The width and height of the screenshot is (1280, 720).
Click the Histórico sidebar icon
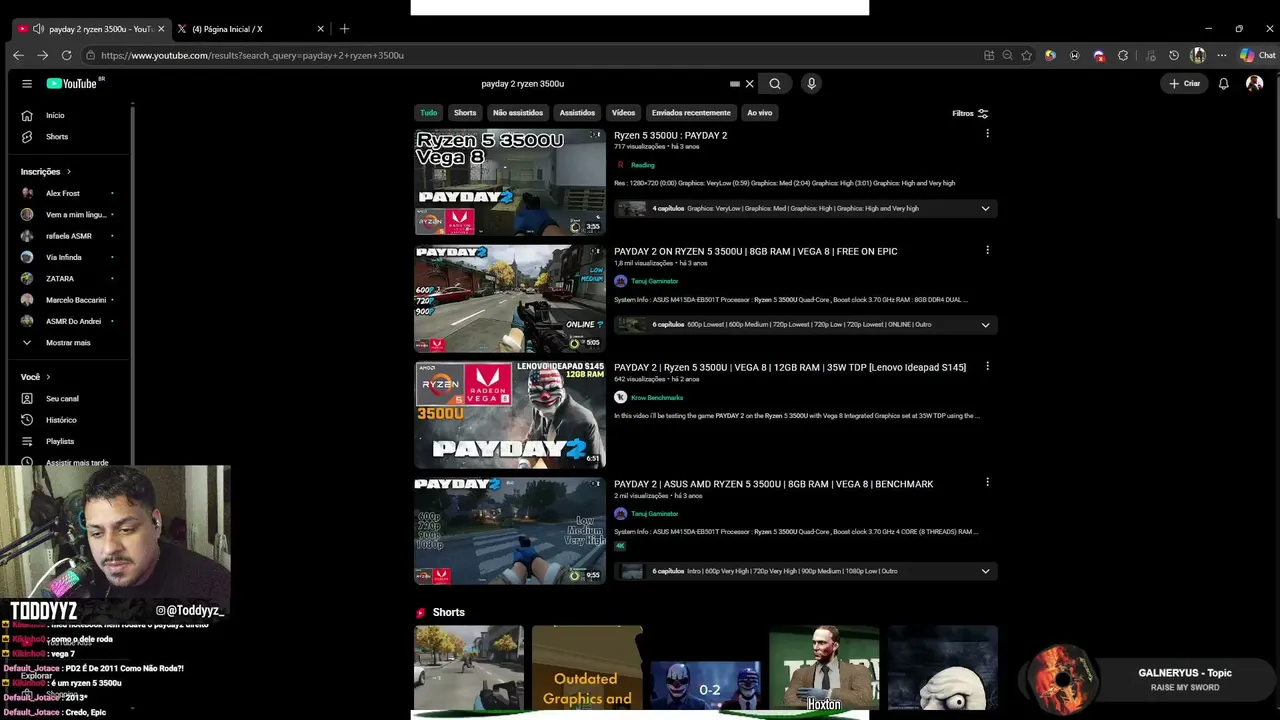[x=27, y=420]
